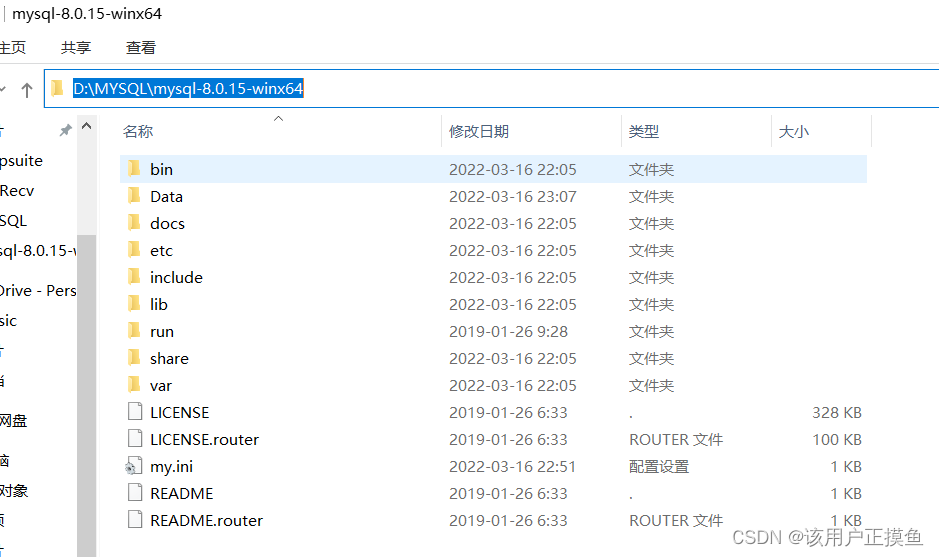
Task: Sort by 大小 column header
Action: click(793, 131)
